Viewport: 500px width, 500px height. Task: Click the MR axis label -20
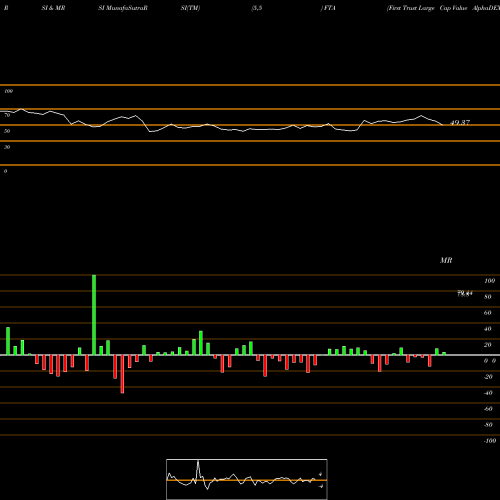point(488,377)
